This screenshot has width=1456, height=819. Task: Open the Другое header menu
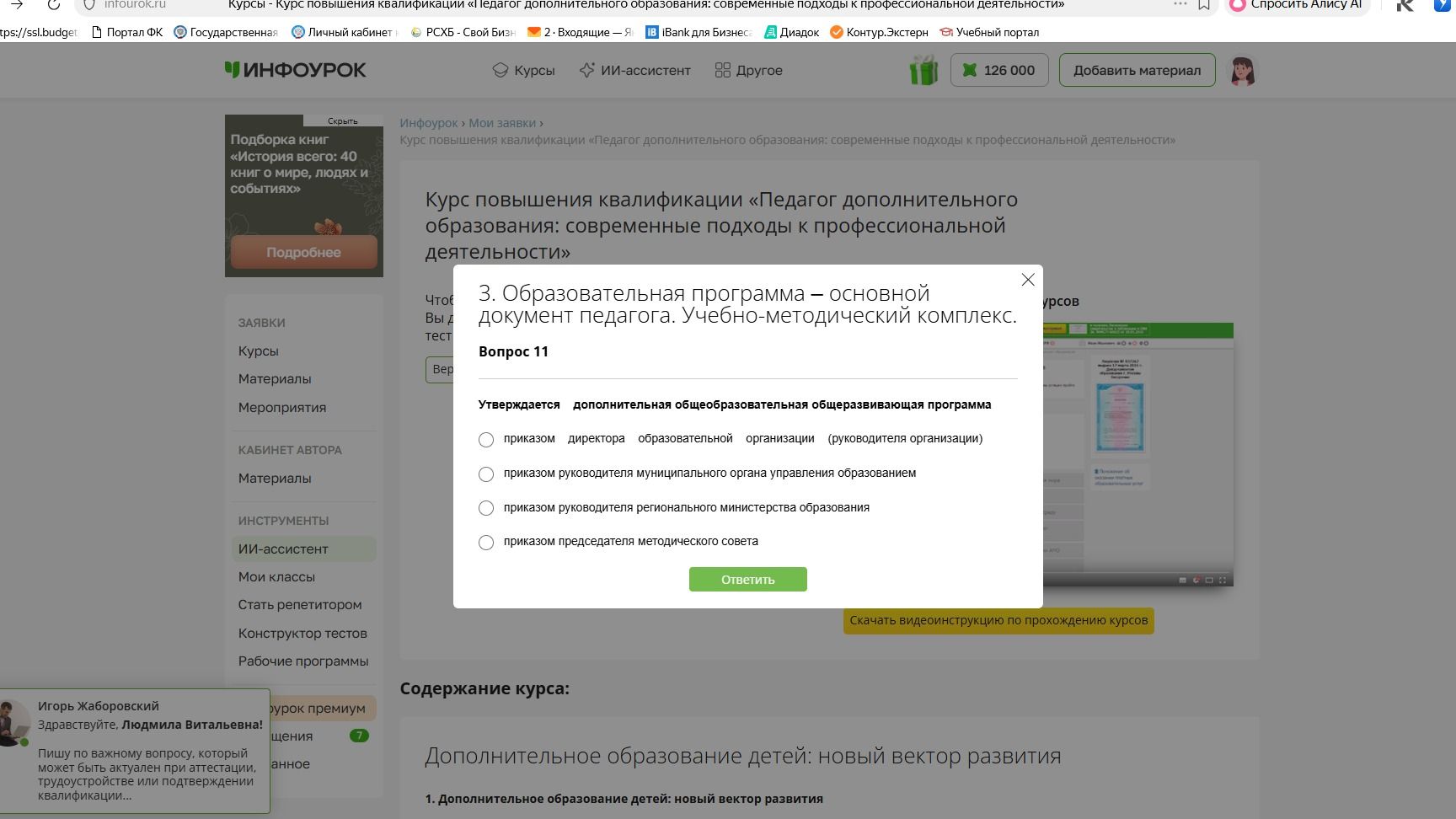pos(748,70)
